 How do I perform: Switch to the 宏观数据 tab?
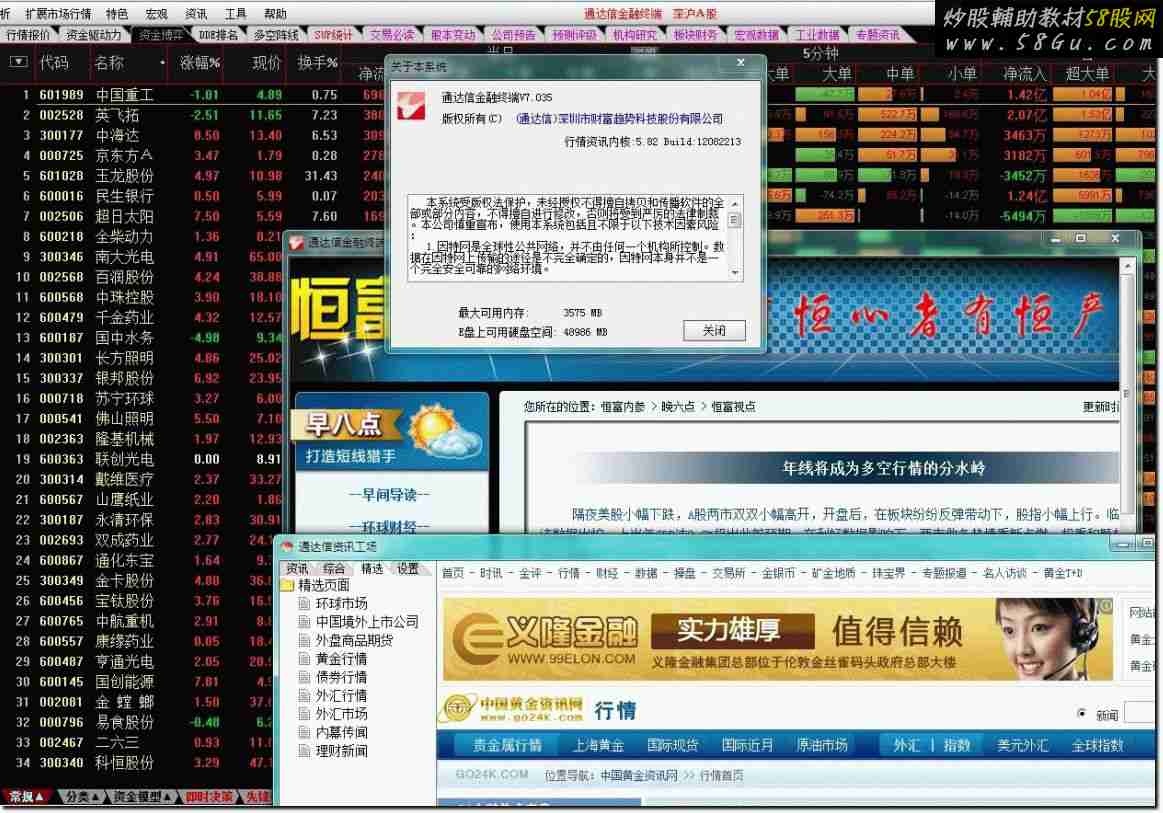[757, 35]
